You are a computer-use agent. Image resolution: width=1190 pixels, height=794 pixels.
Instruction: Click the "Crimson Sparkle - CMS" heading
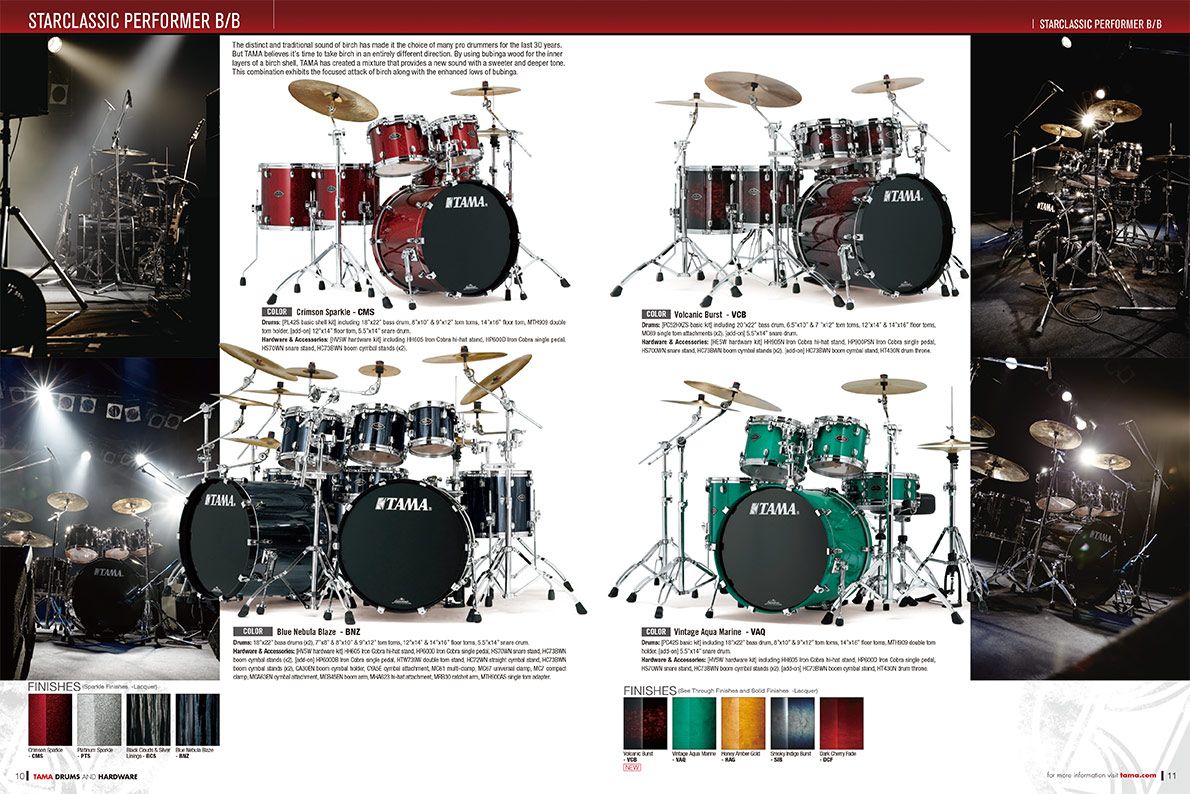point(335,312)
